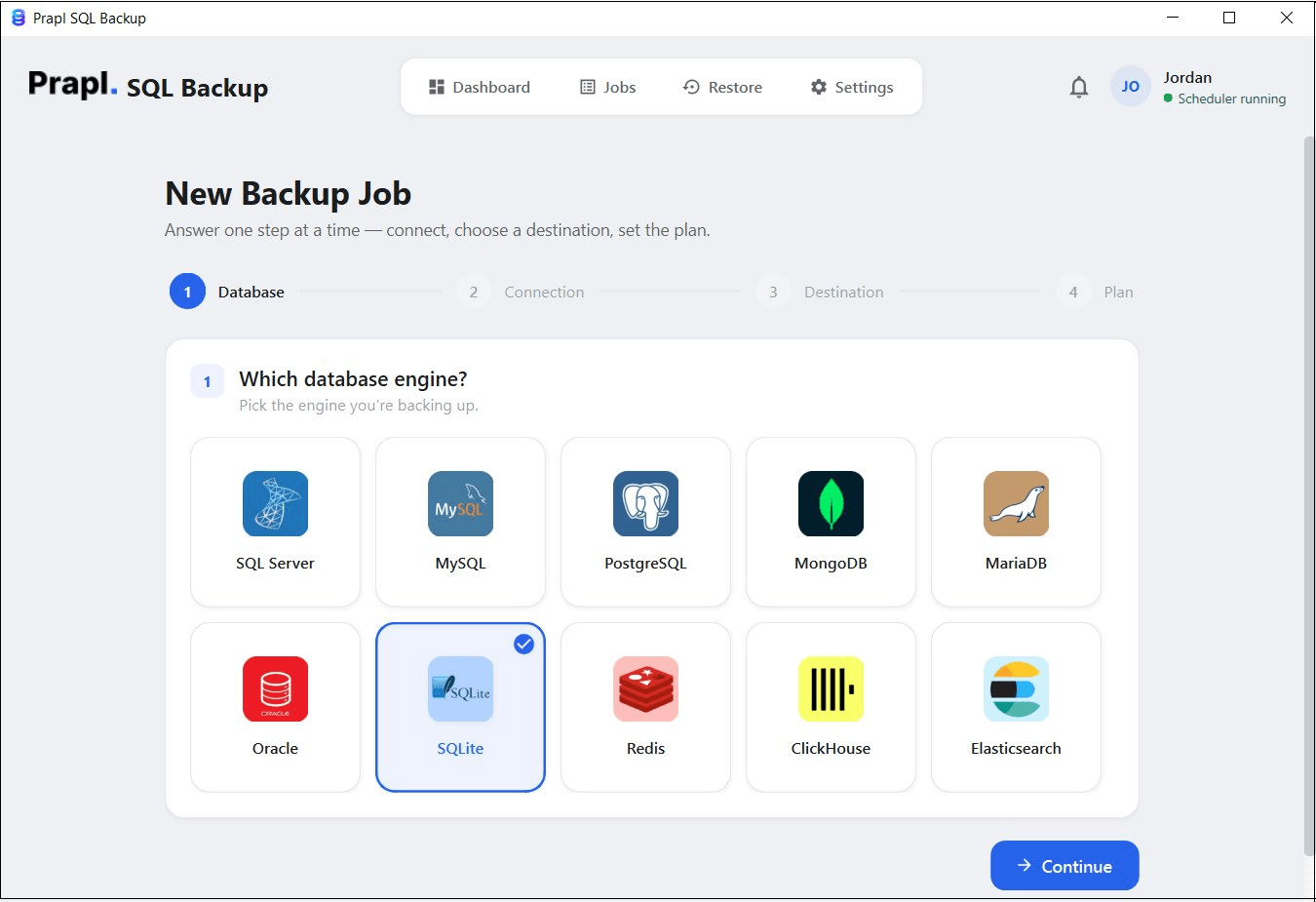Click the blue checkmark on the SQLite card
Image resolution: width=1316 pixels, height=902 pixels.
pyautogui.click(x=523, y=644)
